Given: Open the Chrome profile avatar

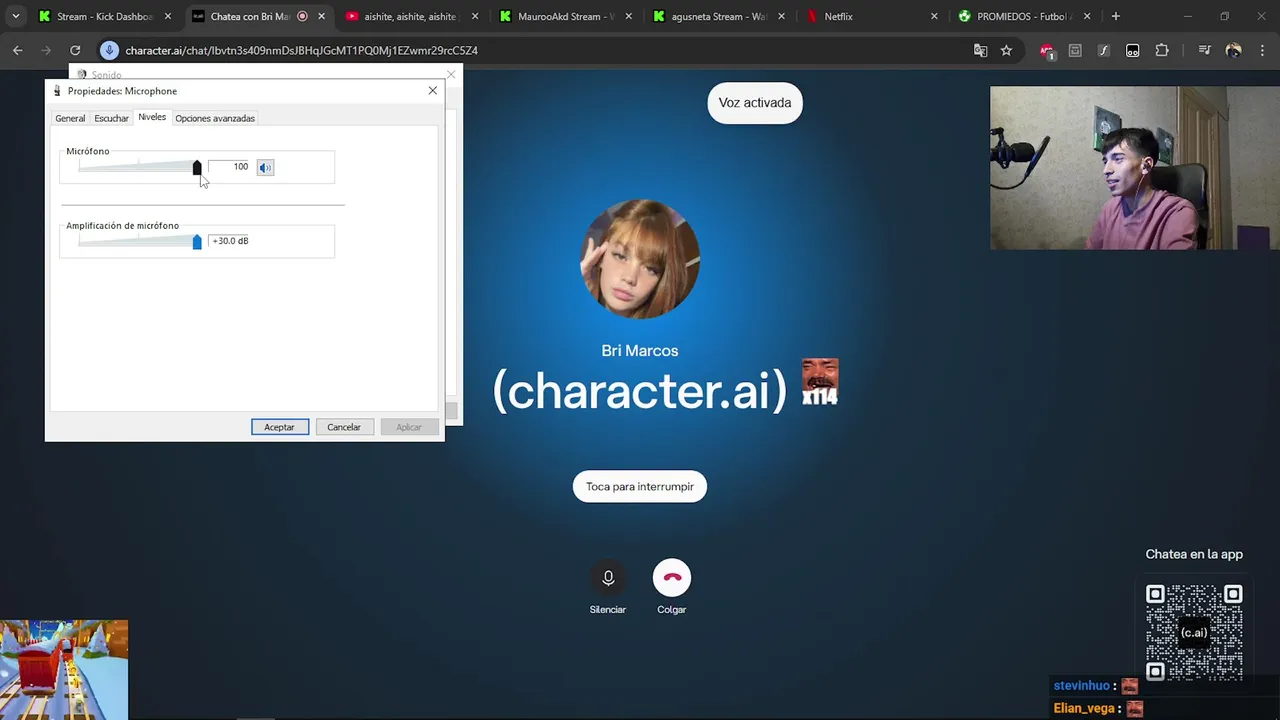Looking at the screenshot, I should pyautogui.click(x=1234, y=50).
